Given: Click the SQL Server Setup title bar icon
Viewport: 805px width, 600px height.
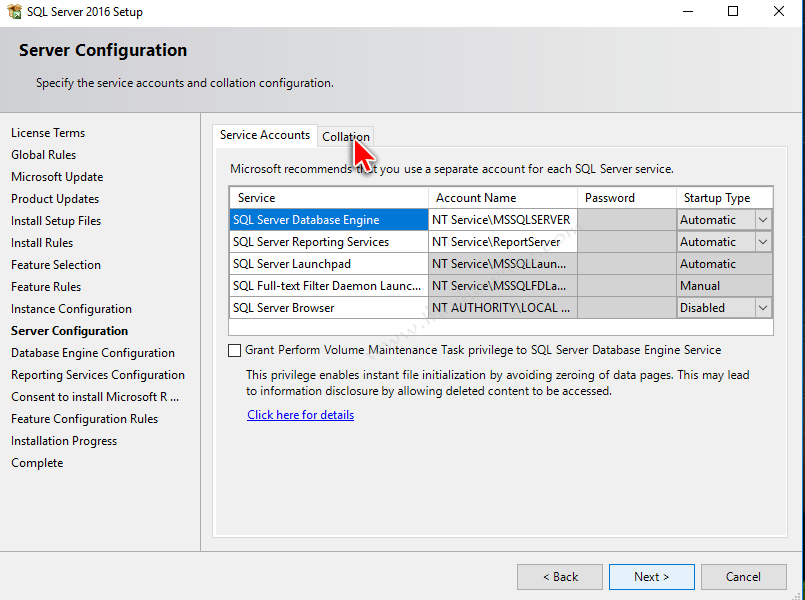Looking at the screenshot, I should (x=14, y=11).
